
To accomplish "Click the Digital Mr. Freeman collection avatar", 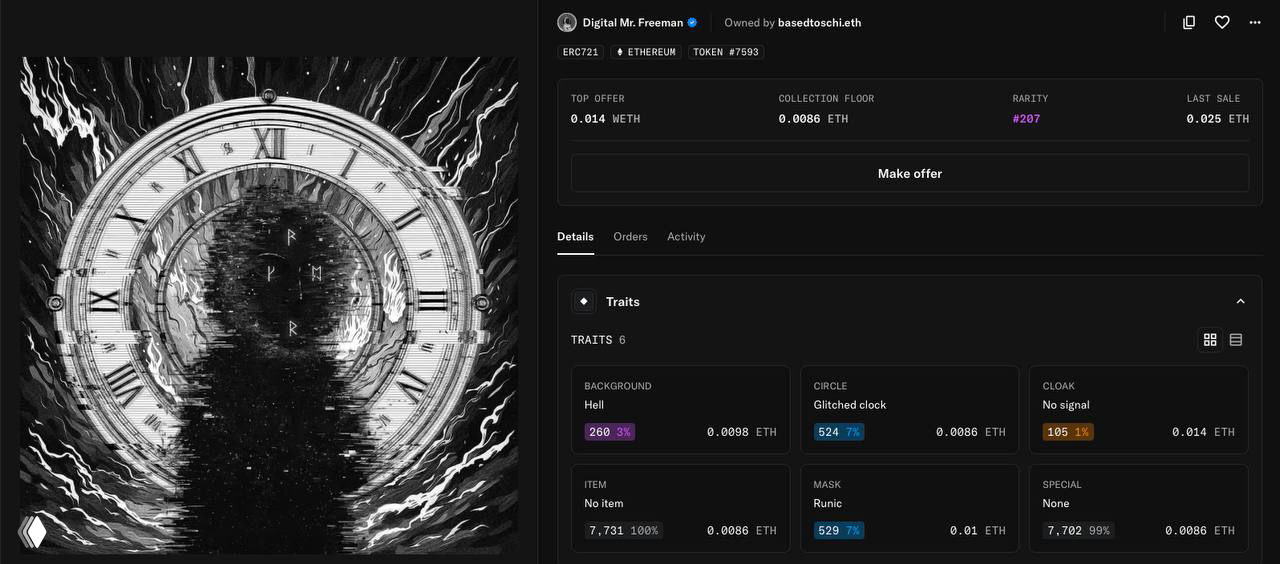I will [567, 22].
